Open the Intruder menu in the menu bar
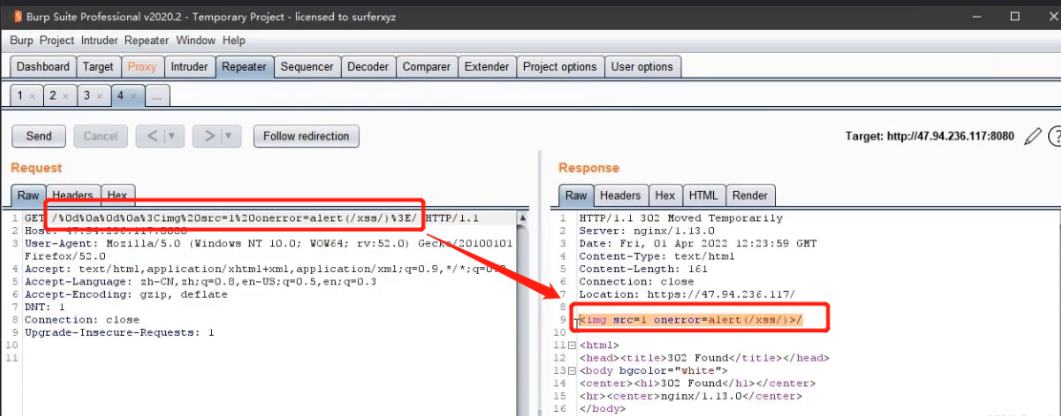Screen dimensions: 1061x416 click(99, 41)
